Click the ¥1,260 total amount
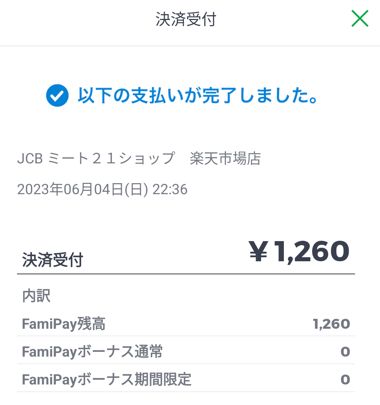This screenshot has height=405, width=380. coord(299,251)
